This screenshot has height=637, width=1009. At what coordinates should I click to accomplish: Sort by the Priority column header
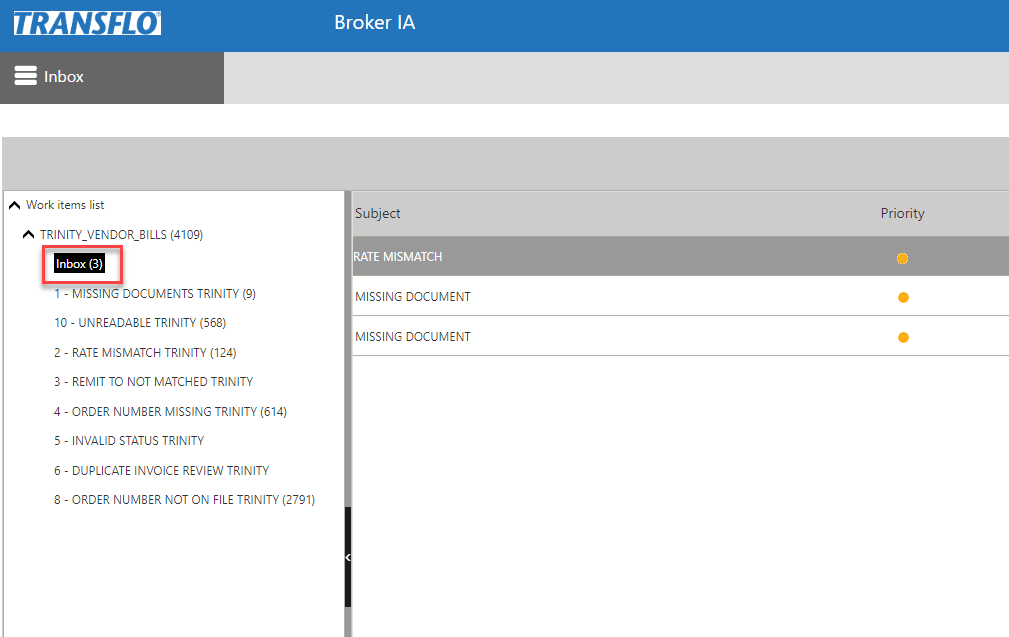tap(902, 213)
